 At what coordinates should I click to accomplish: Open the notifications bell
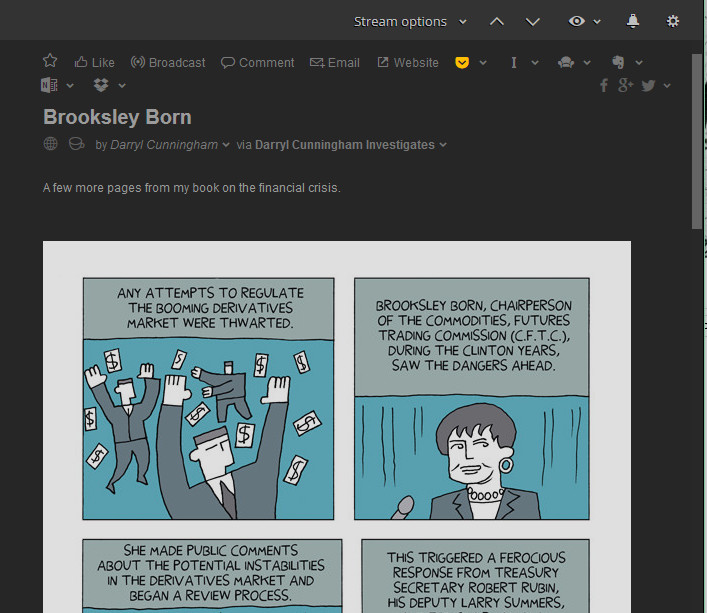click(633, 21)
